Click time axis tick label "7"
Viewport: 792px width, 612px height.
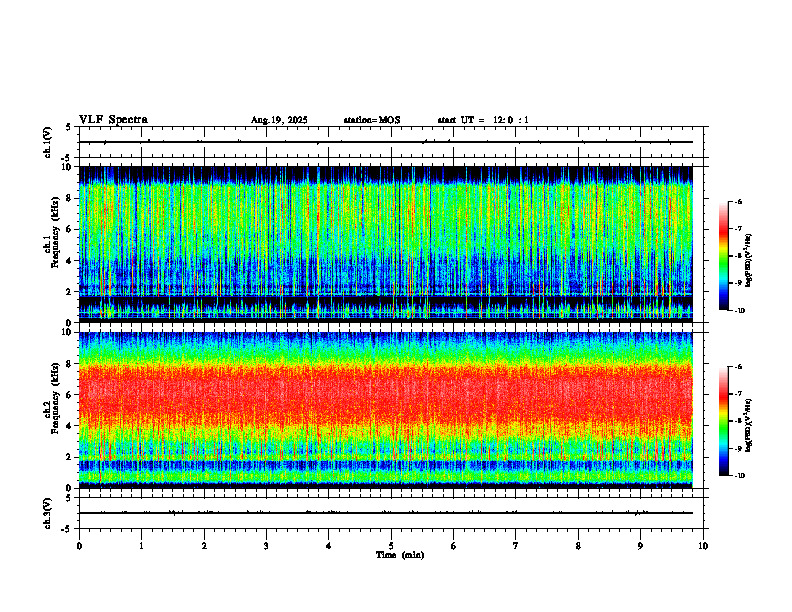point(516,546)
